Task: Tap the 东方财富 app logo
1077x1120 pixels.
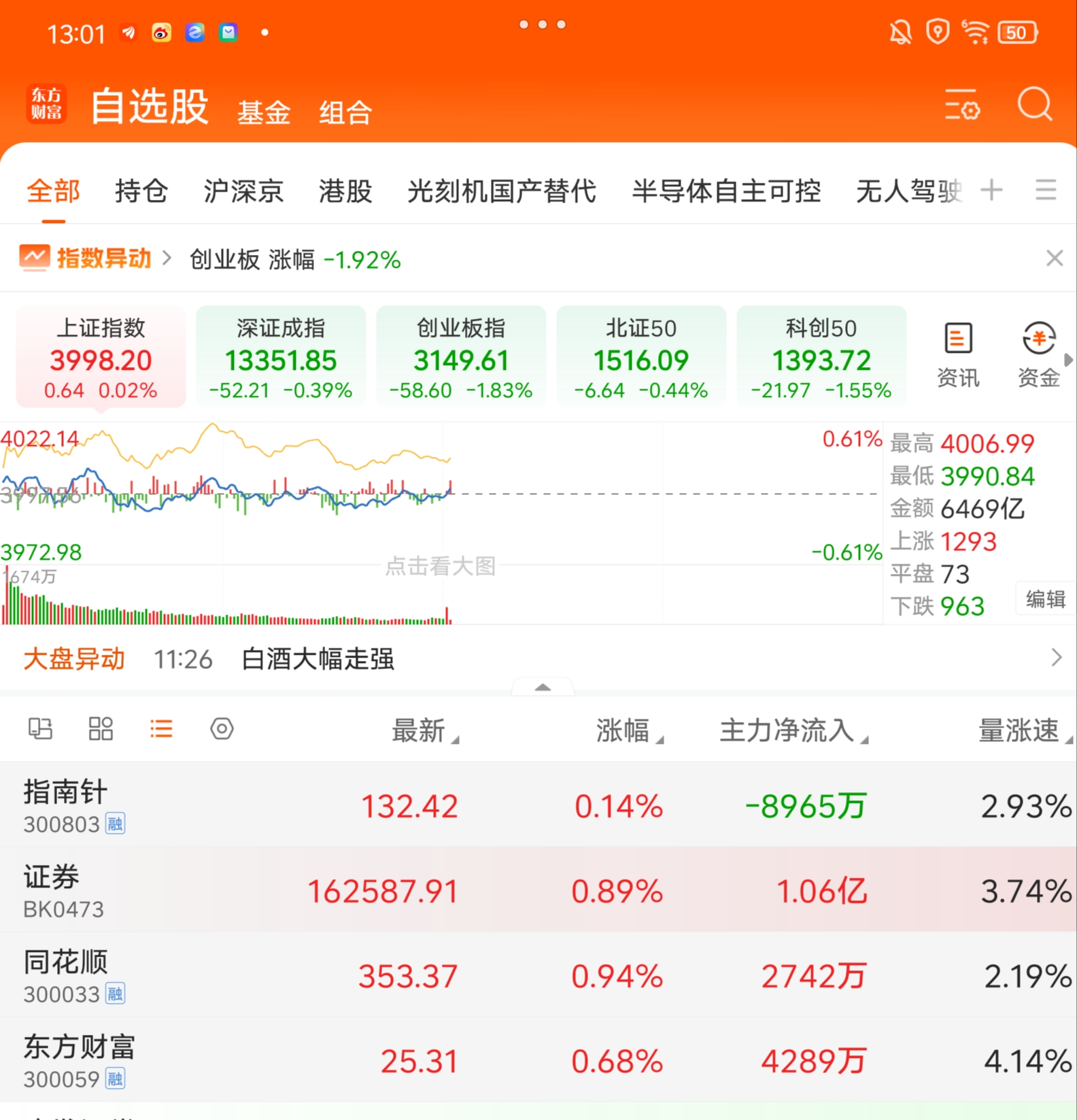Action: [47, 104]
